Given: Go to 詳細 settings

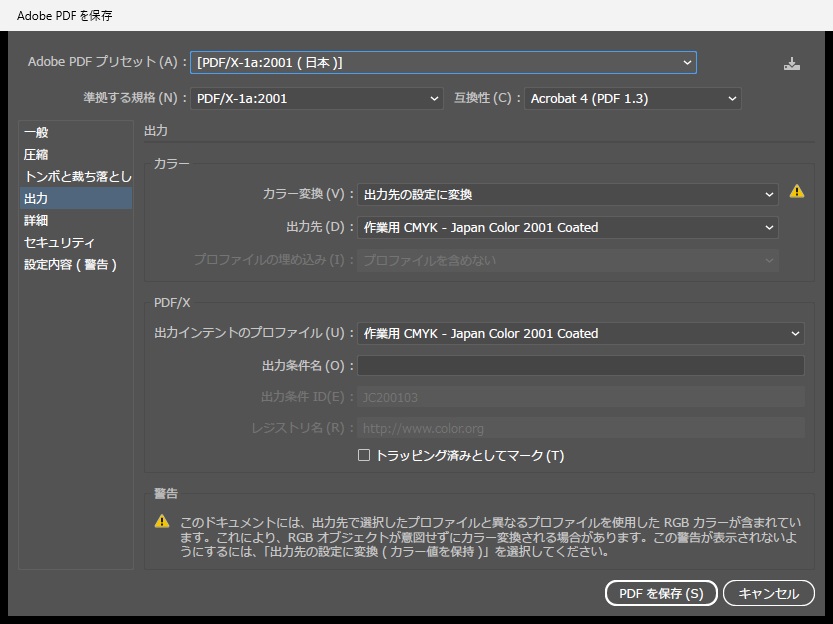Looking at the screenshot, I should 76,220.
